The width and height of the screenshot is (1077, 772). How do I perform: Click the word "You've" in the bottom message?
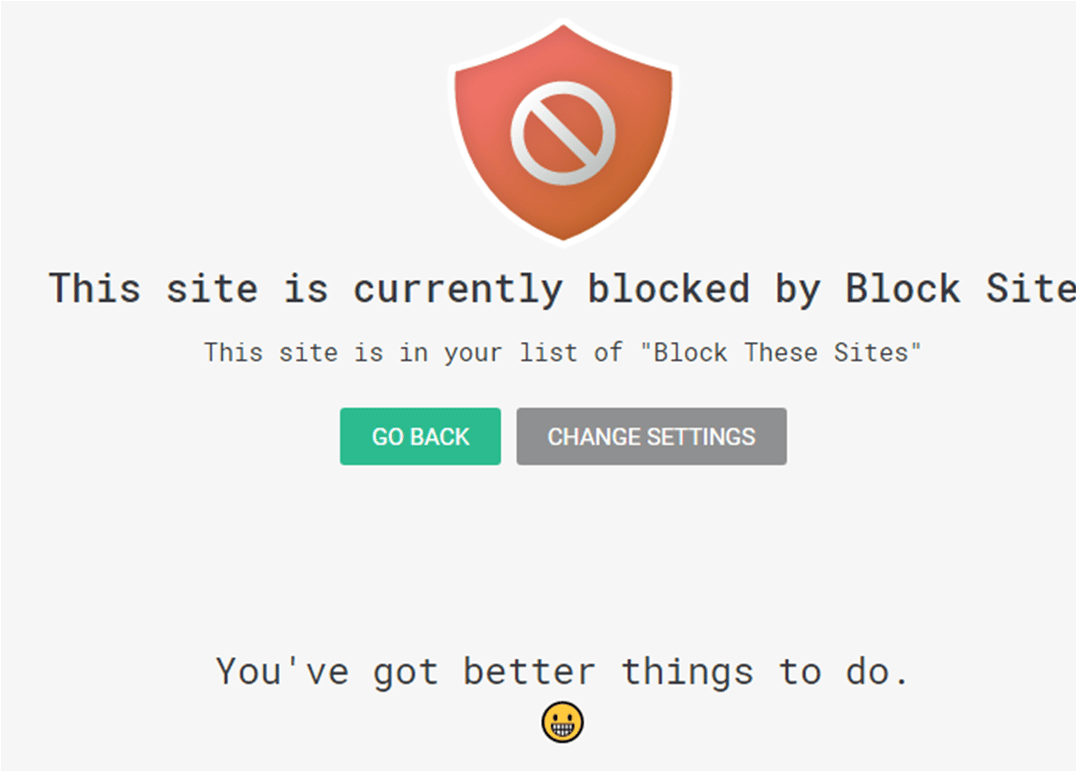[282, 671]
